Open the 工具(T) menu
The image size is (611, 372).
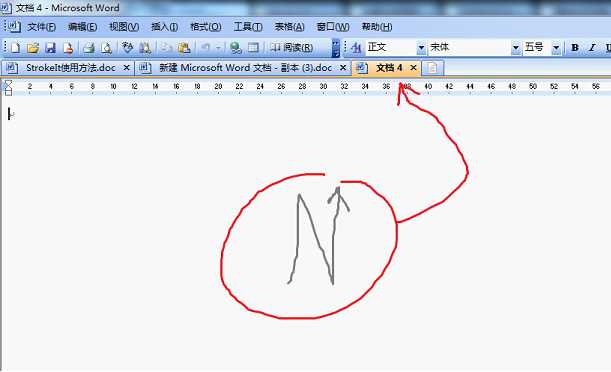pos(248,27)
